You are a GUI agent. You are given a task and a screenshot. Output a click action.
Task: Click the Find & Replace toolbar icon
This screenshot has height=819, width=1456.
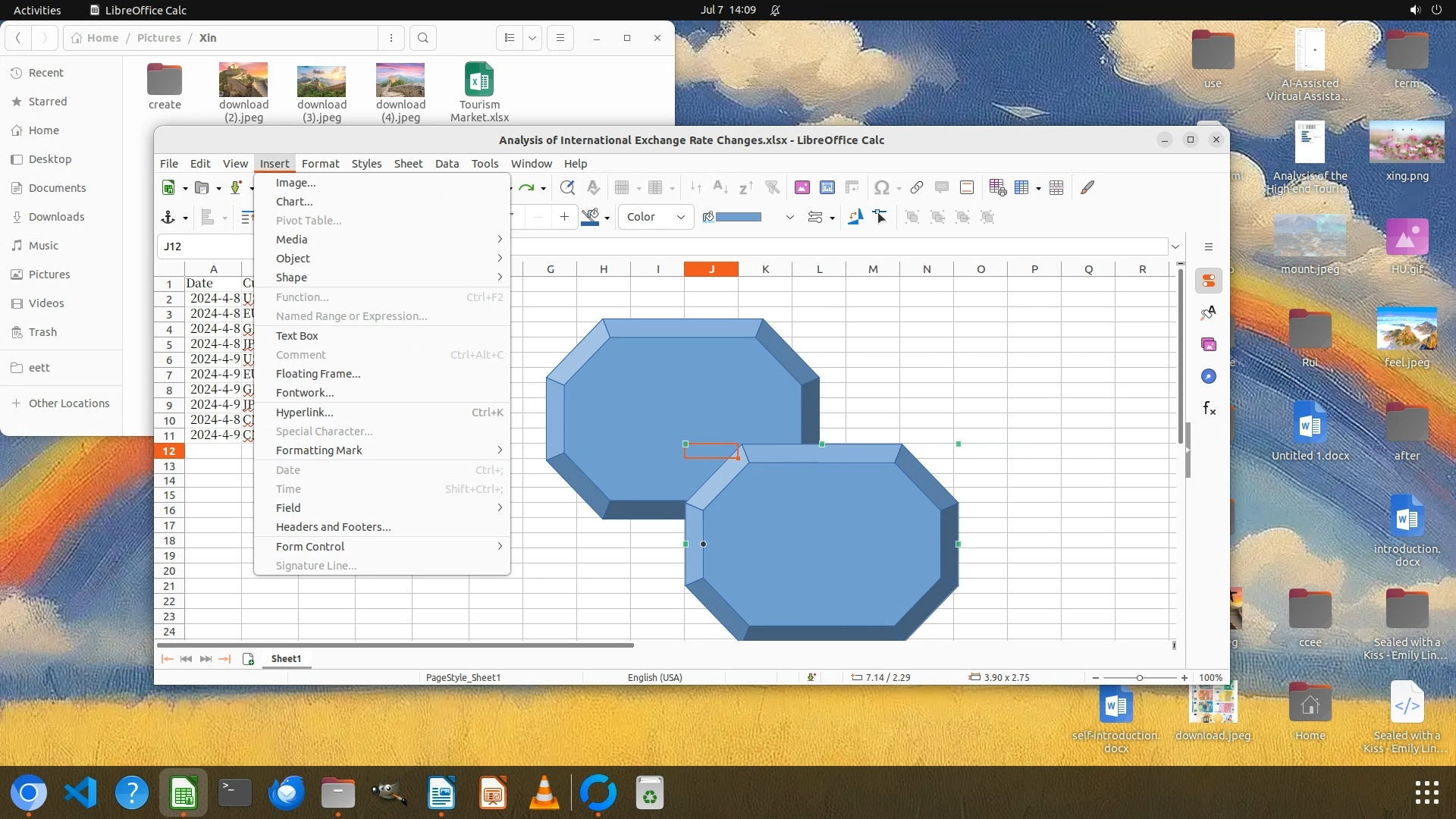coord(566,187)
